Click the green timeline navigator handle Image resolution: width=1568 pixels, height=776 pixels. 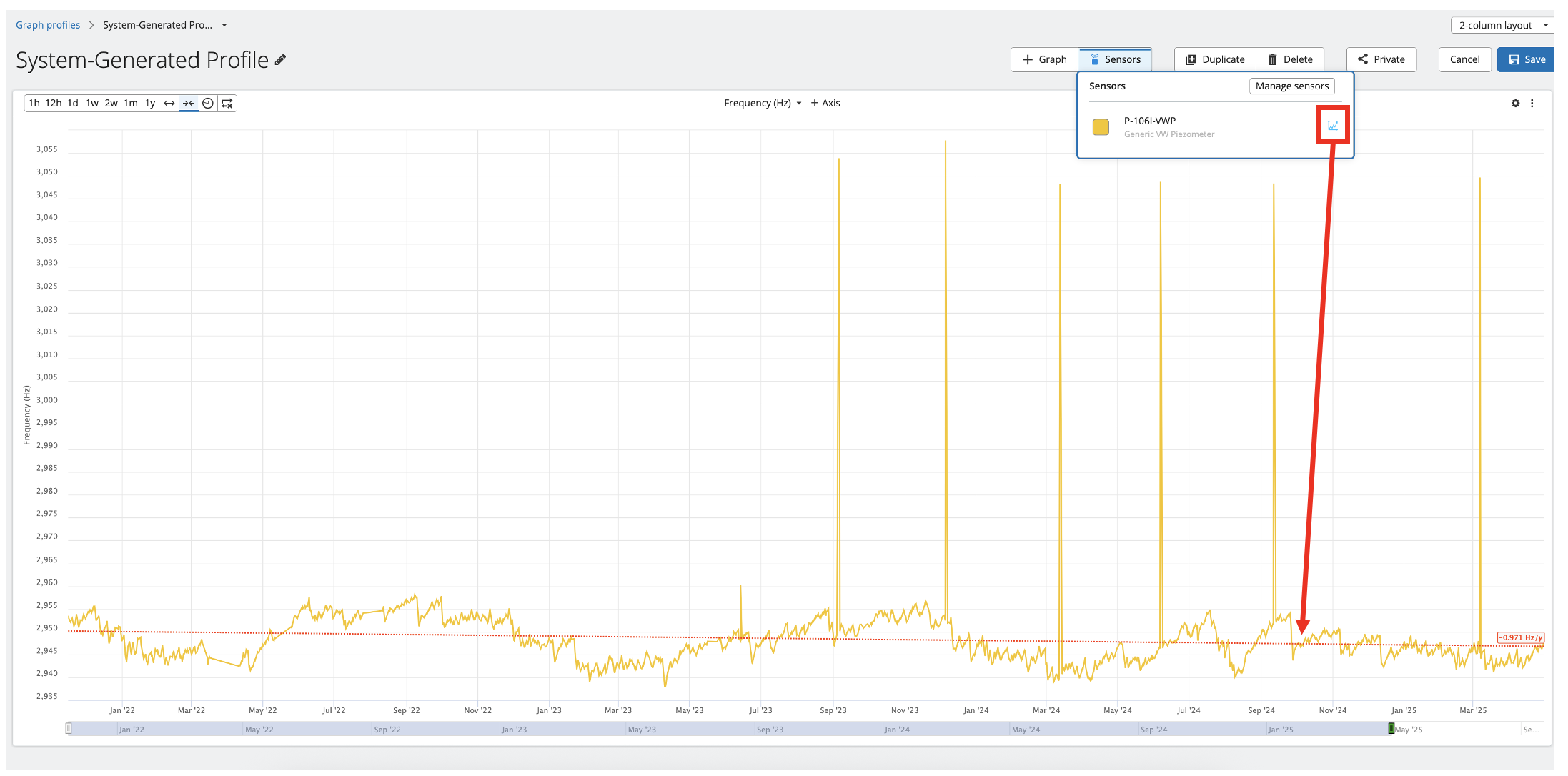(1391, 729)
